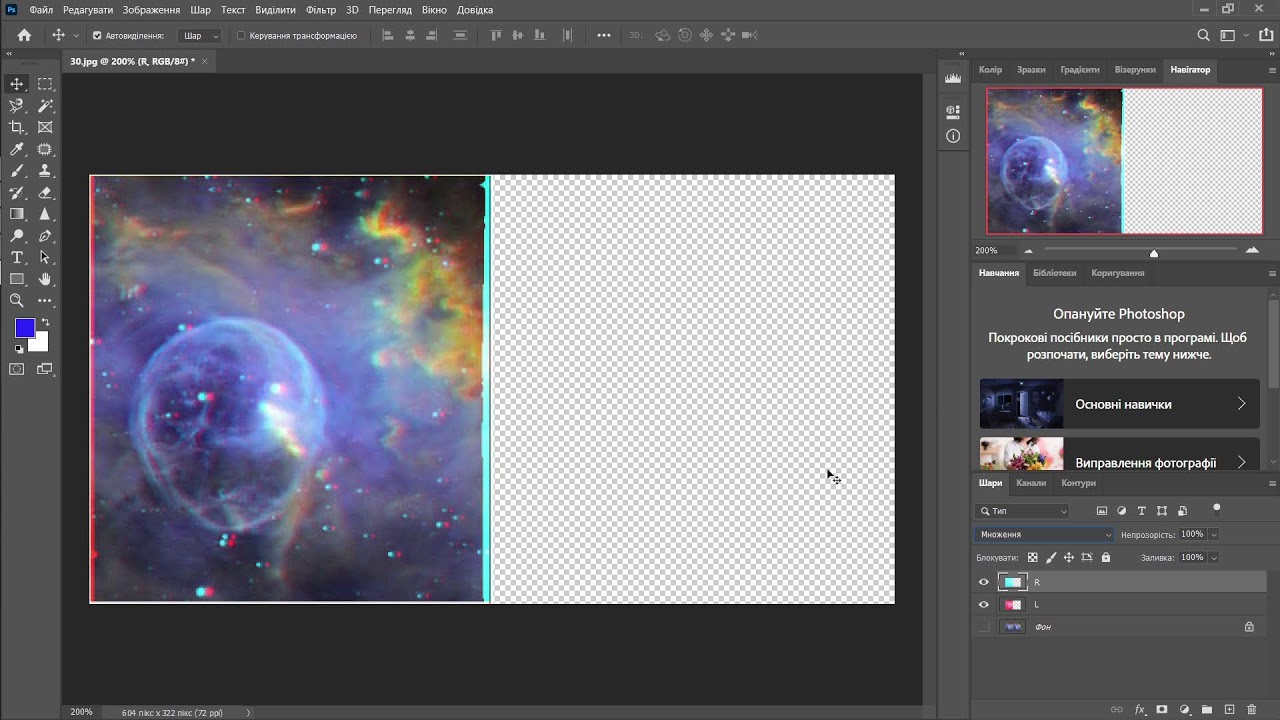Open workspace switcher dropdown
The height and width of the screenshot is (720, 1280).
[1233, 35]
